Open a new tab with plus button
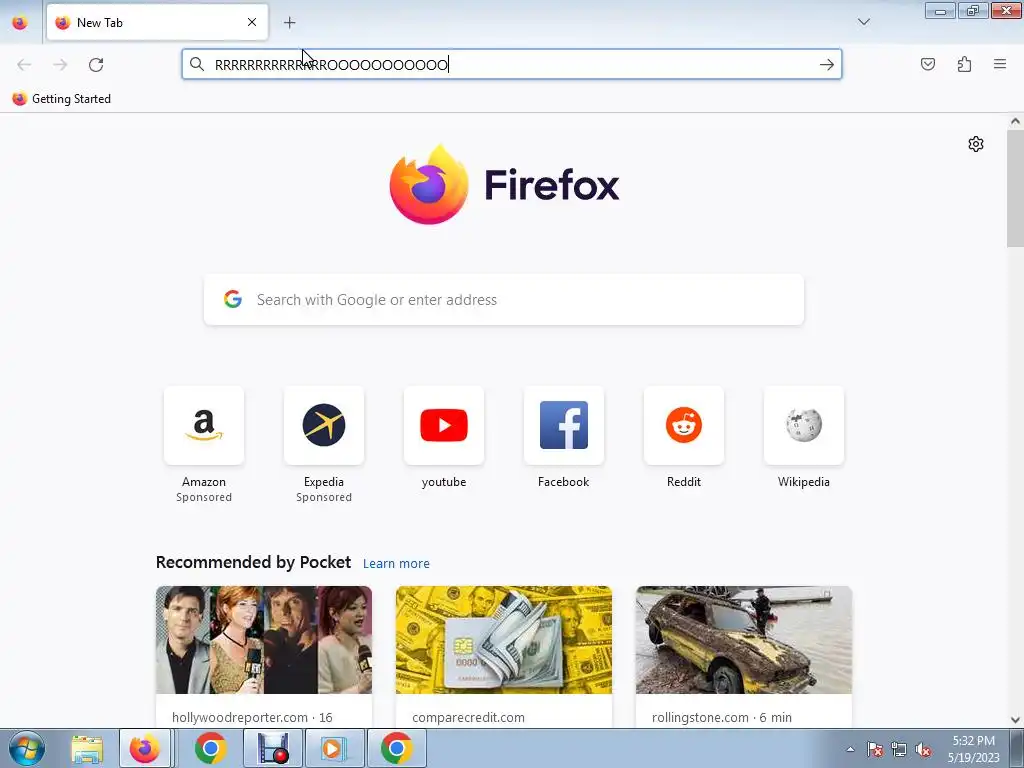Image resolution: width=1024 pixels, height=768 pixels. pos(289,23)
